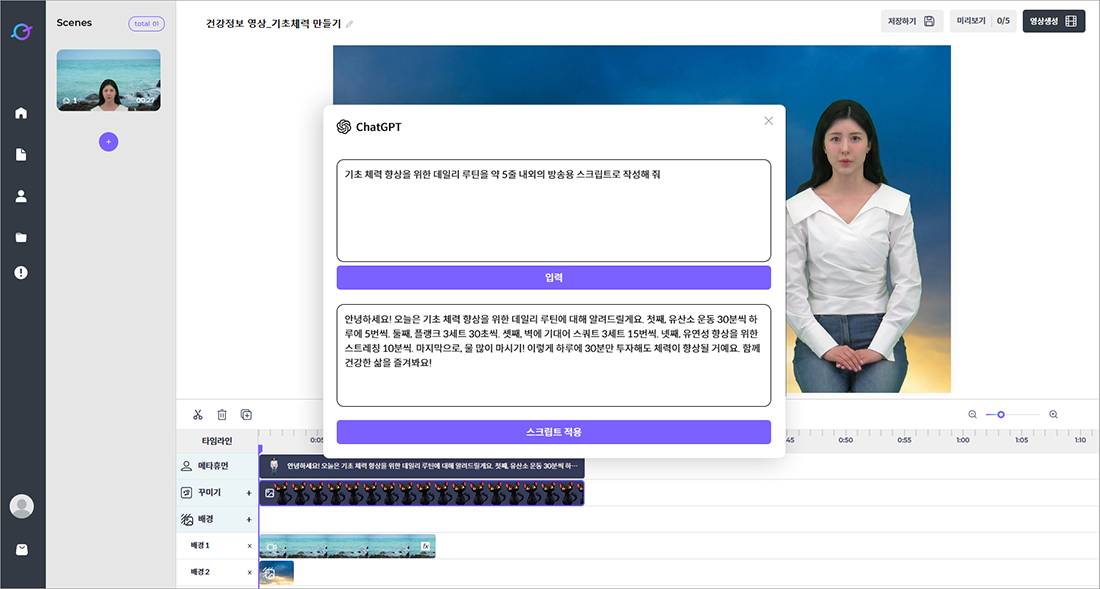Expand the 배경 track with its plus button
1100x589 pixels.
tap(248, 519)
